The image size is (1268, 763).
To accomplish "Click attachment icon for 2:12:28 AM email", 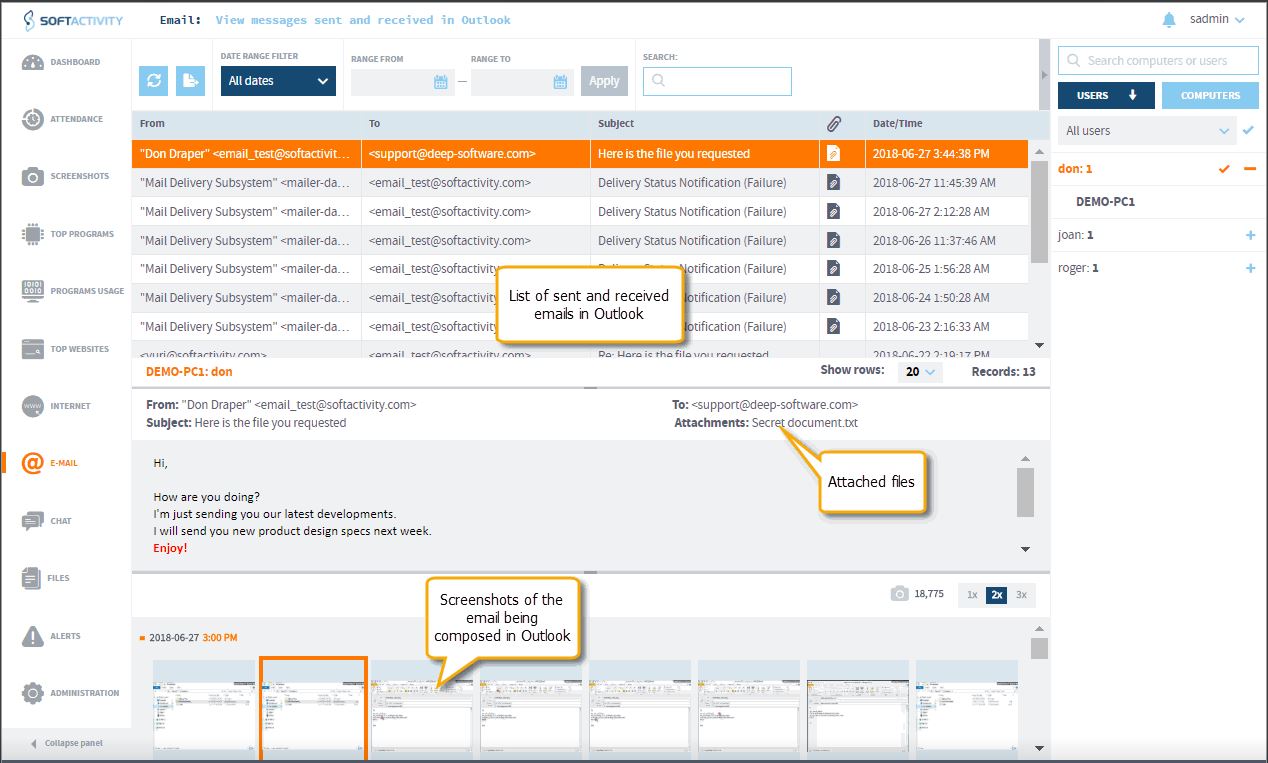I will (x=833, y=212).
